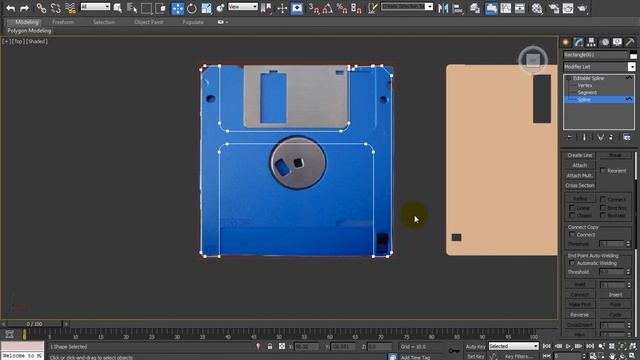Switch to the Freeform ribbon tab
The height and width of the screenshot is (360, 640).
pyautogui.click(x=63, y=22)
